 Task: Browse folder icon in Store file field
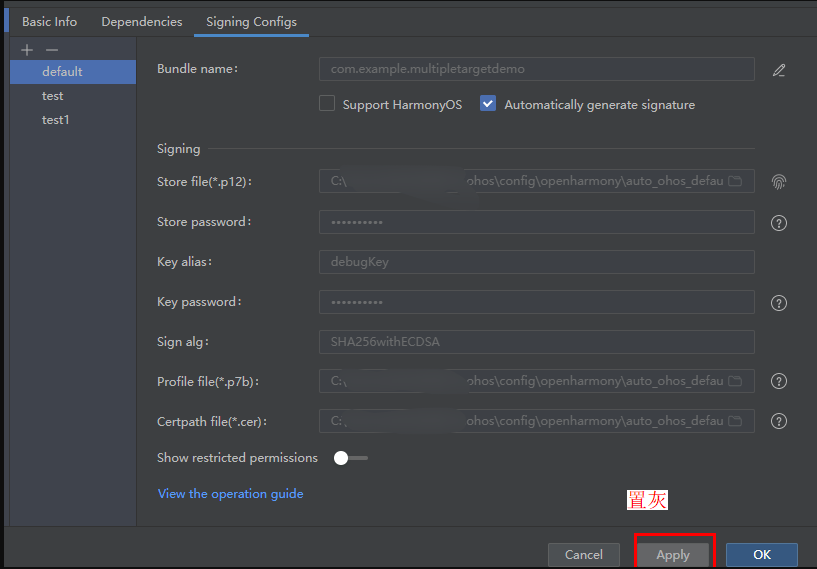click(x=735, y=181)
